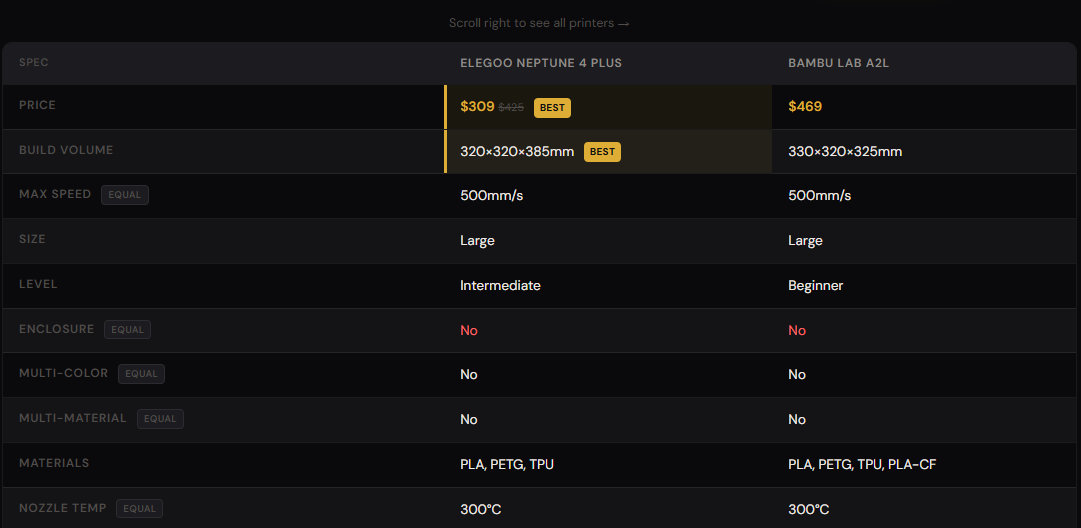Click the SPEC column header
The width and height of the screenshot is (1081, 528).
tap(34, 62)
